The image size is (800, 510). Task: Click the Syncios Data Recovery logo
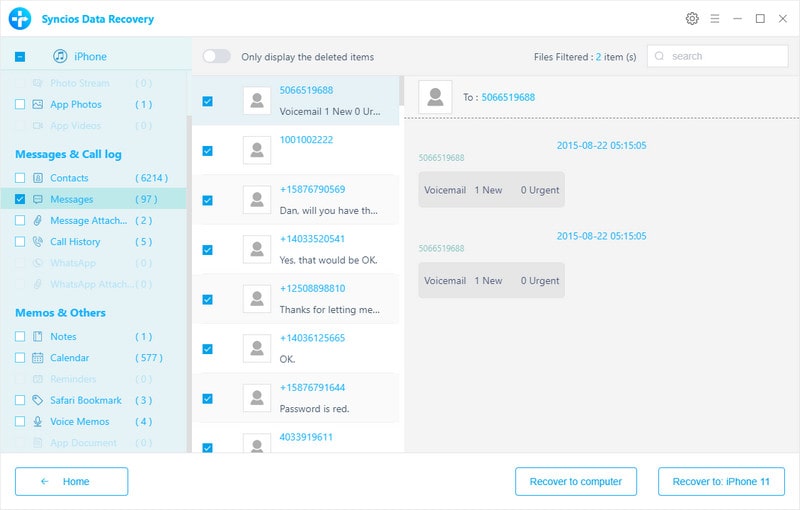[20, 19]
